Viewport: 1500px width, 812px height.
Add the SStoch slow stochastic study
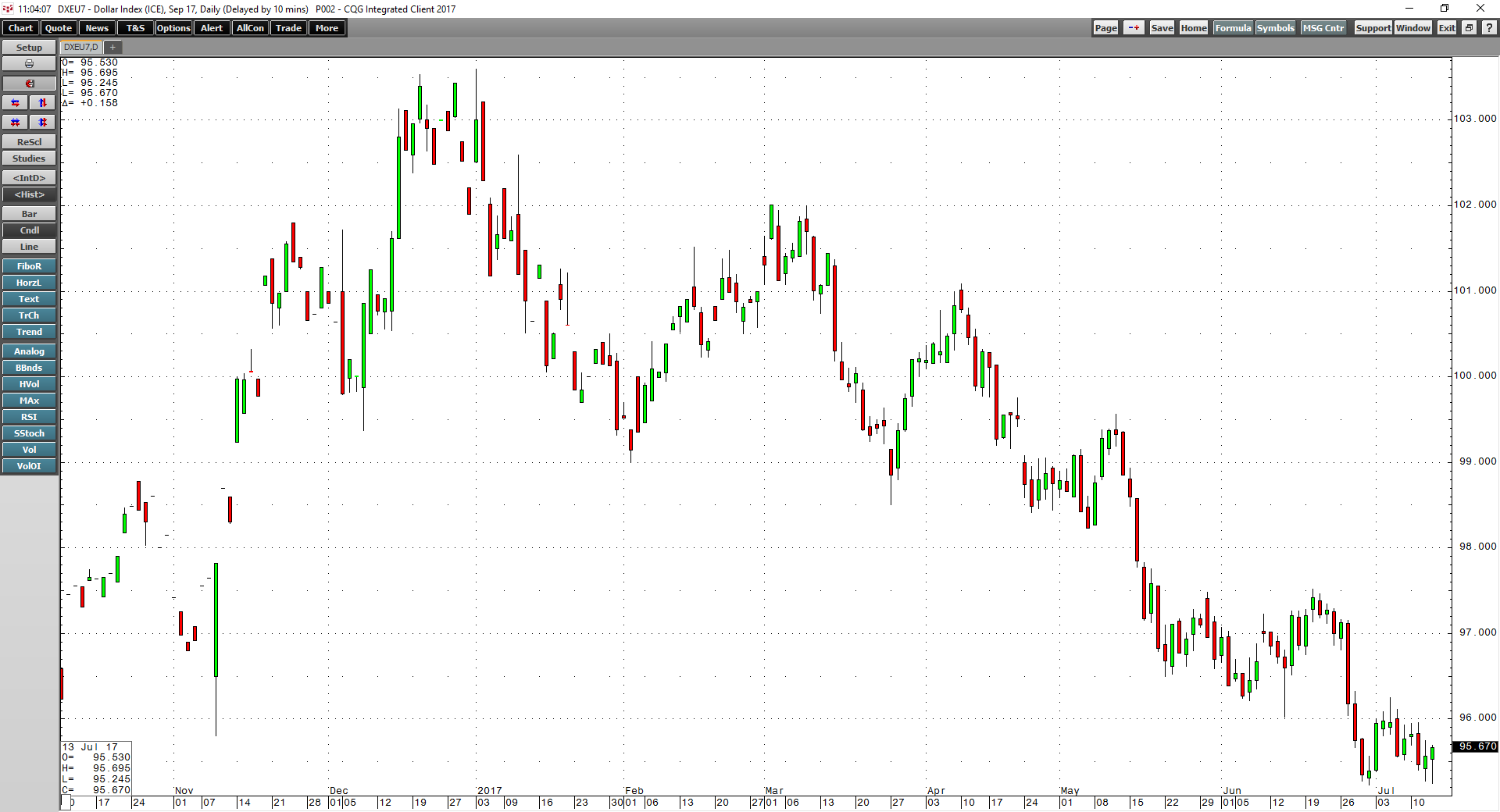pos(29,433)
